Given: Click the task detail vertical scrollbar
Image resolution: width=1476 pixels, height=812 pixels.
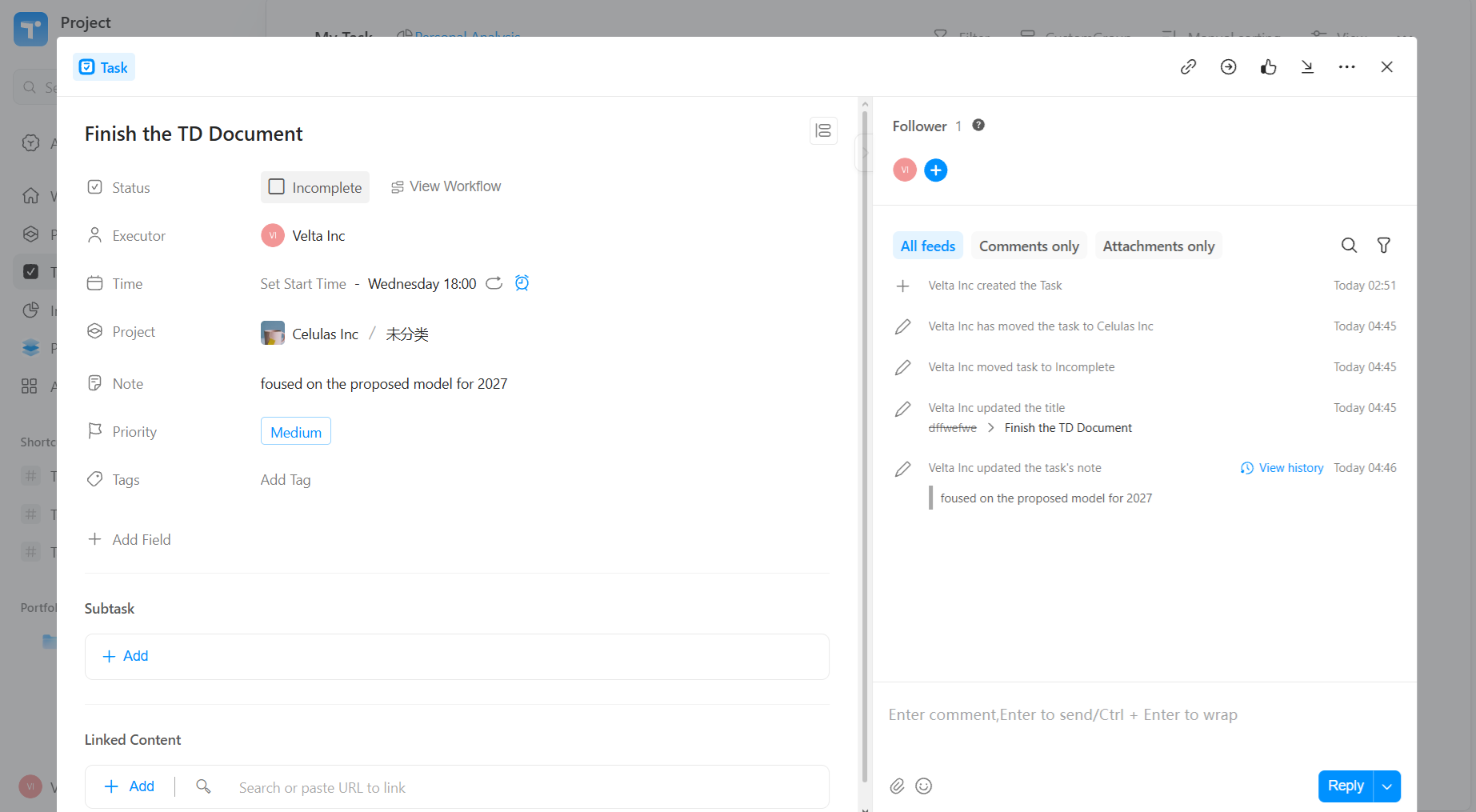Looking at the screenshot, I should click(x=865, y=446).
